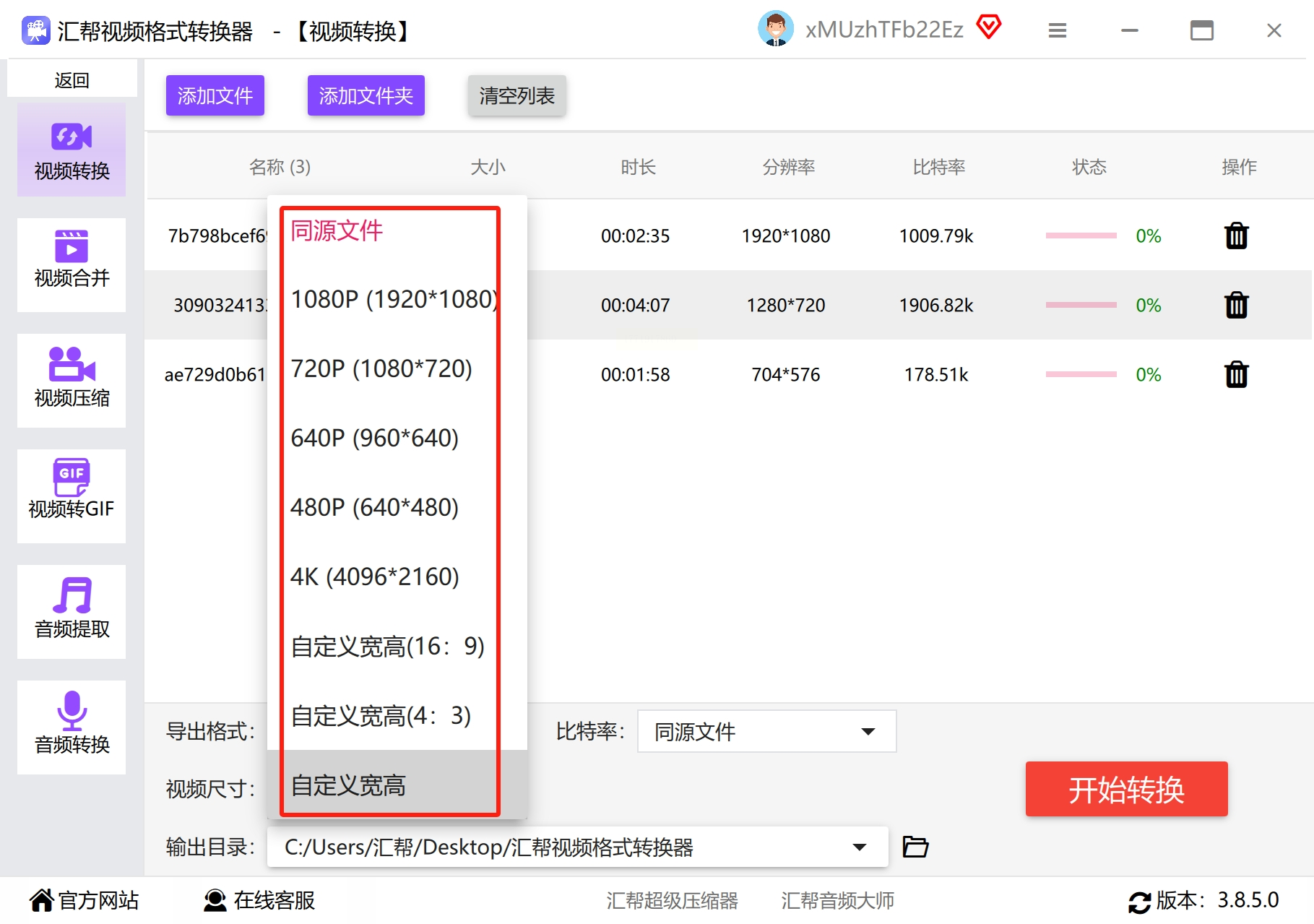Open the 视频合并 video merge tool
The image size is (1314, 924).
pyautogui.click(x=72, y=264)
